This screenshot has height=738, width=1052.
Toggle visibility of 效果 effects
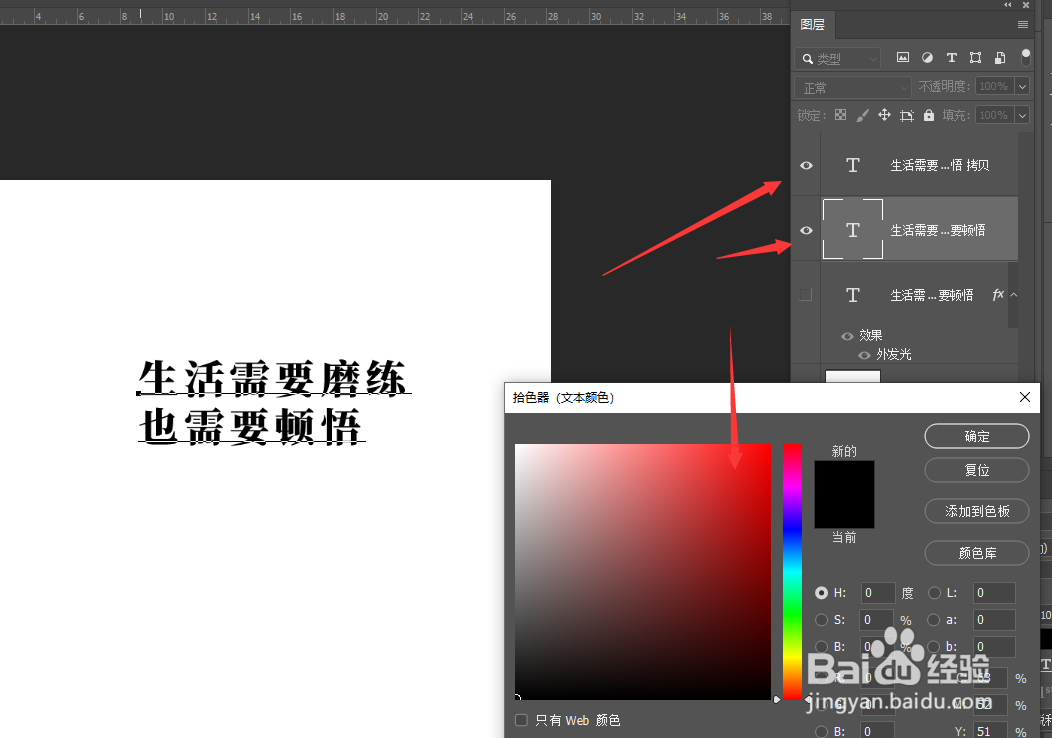coord(847,336)
